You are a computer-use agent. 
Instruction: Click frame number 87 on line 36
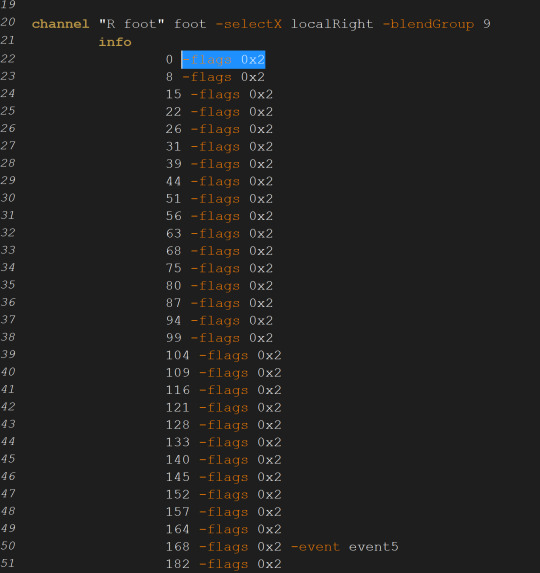tap(174, 303)
